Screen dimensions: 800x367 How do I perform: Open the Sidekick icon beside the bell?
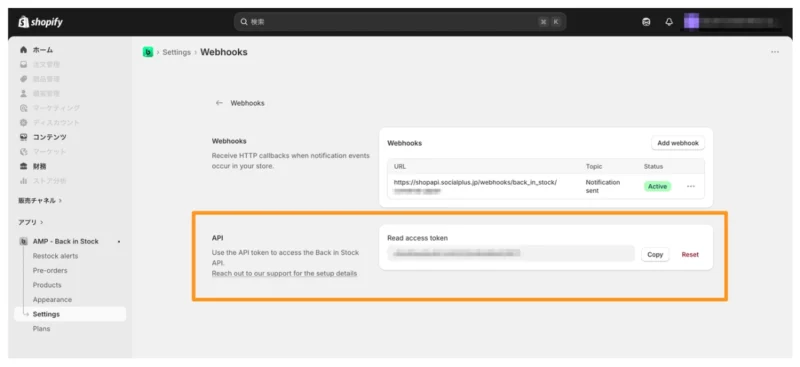click(646, 22)
